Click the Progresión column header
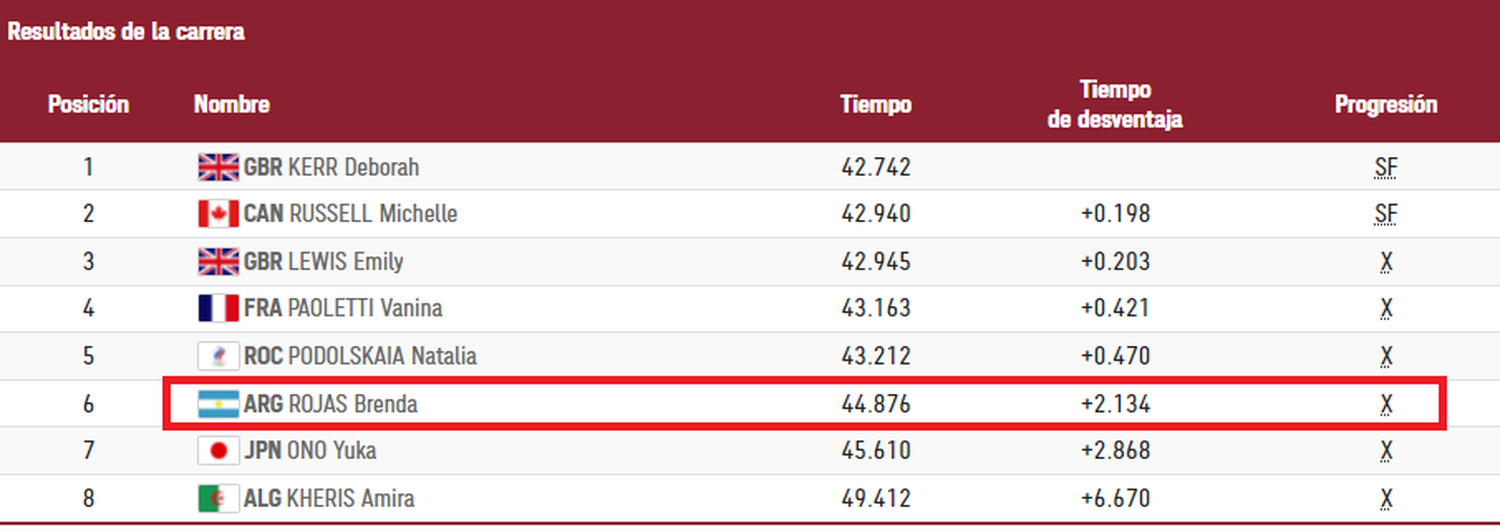The width and height of the screenshot is (1500, 530). (1385, 104)
